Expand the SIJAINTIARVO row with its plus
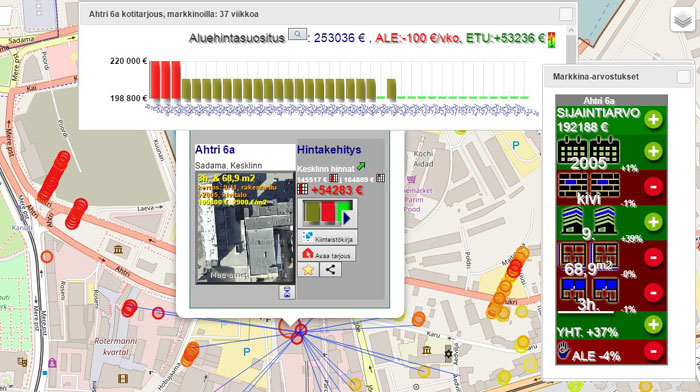The width and height of the screenshot is (700, 392). pyautogui.click(x=653, y=120)
